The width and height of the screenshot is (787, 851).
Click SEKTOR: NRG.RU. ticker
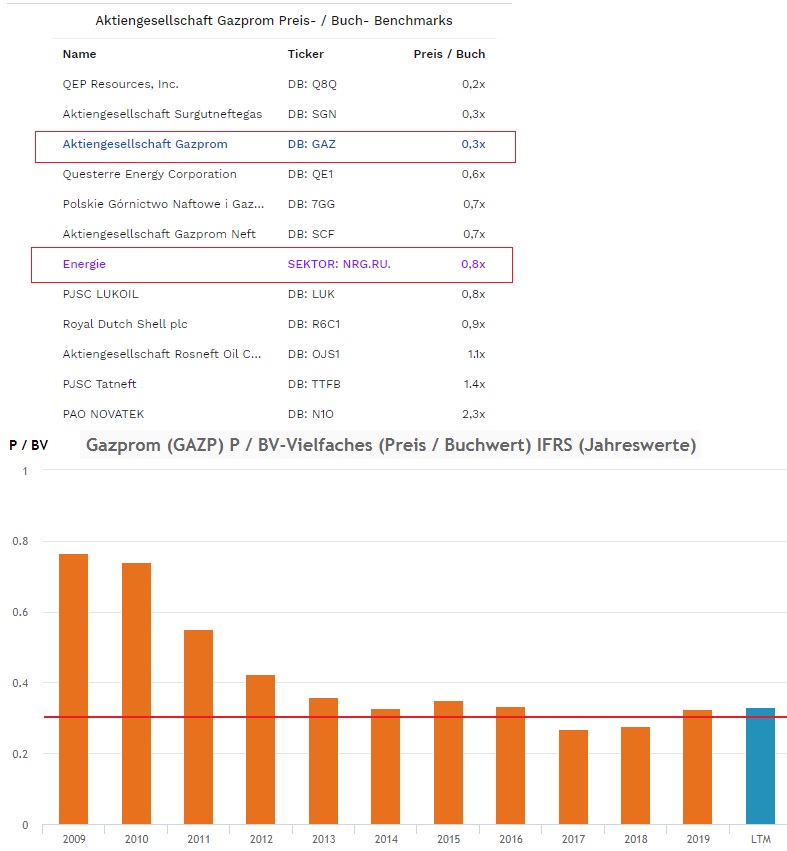point(339,264)
